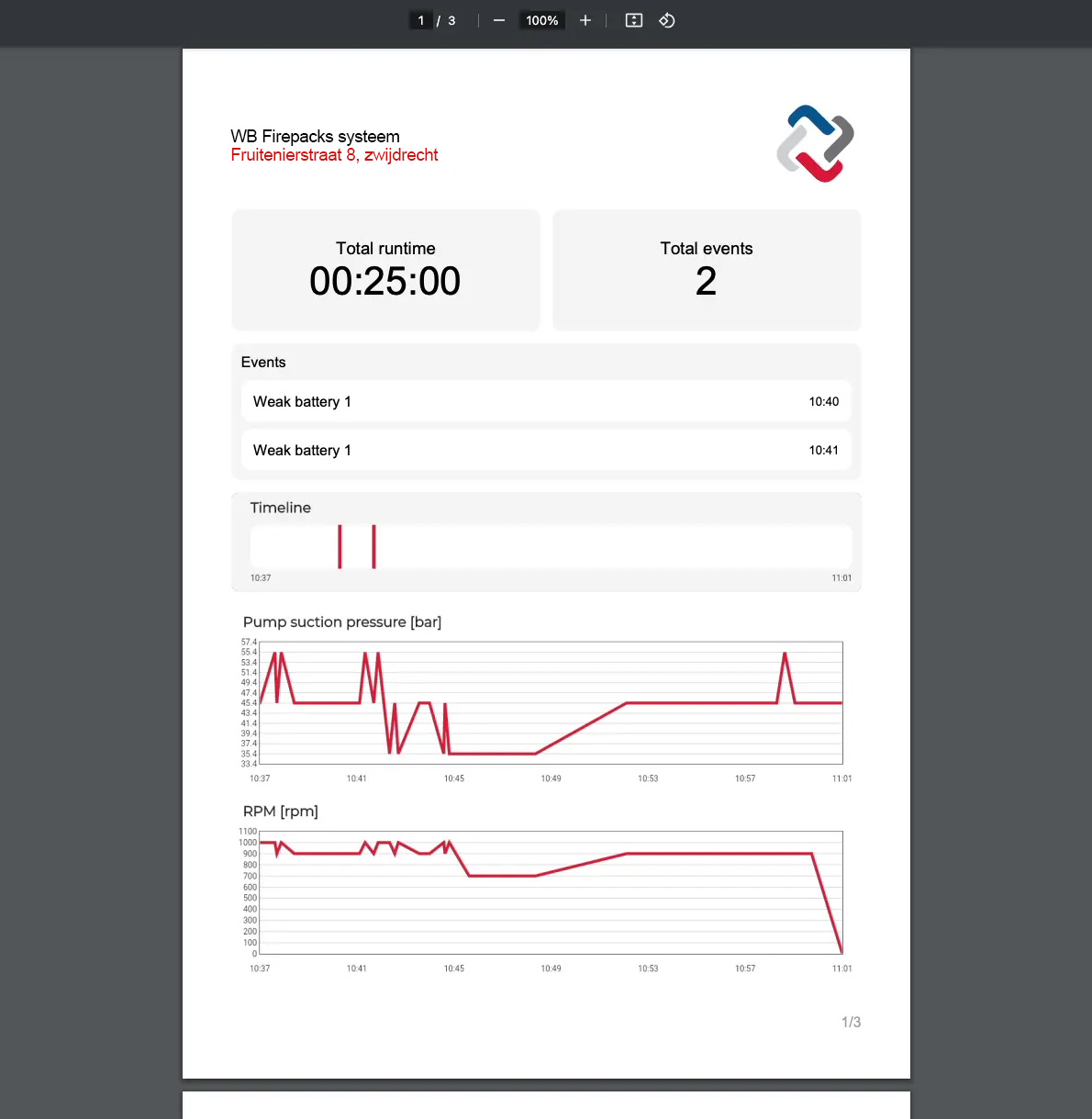Click the Timeline section heading
The image size is (1092, 1119).
click(281, 508)
